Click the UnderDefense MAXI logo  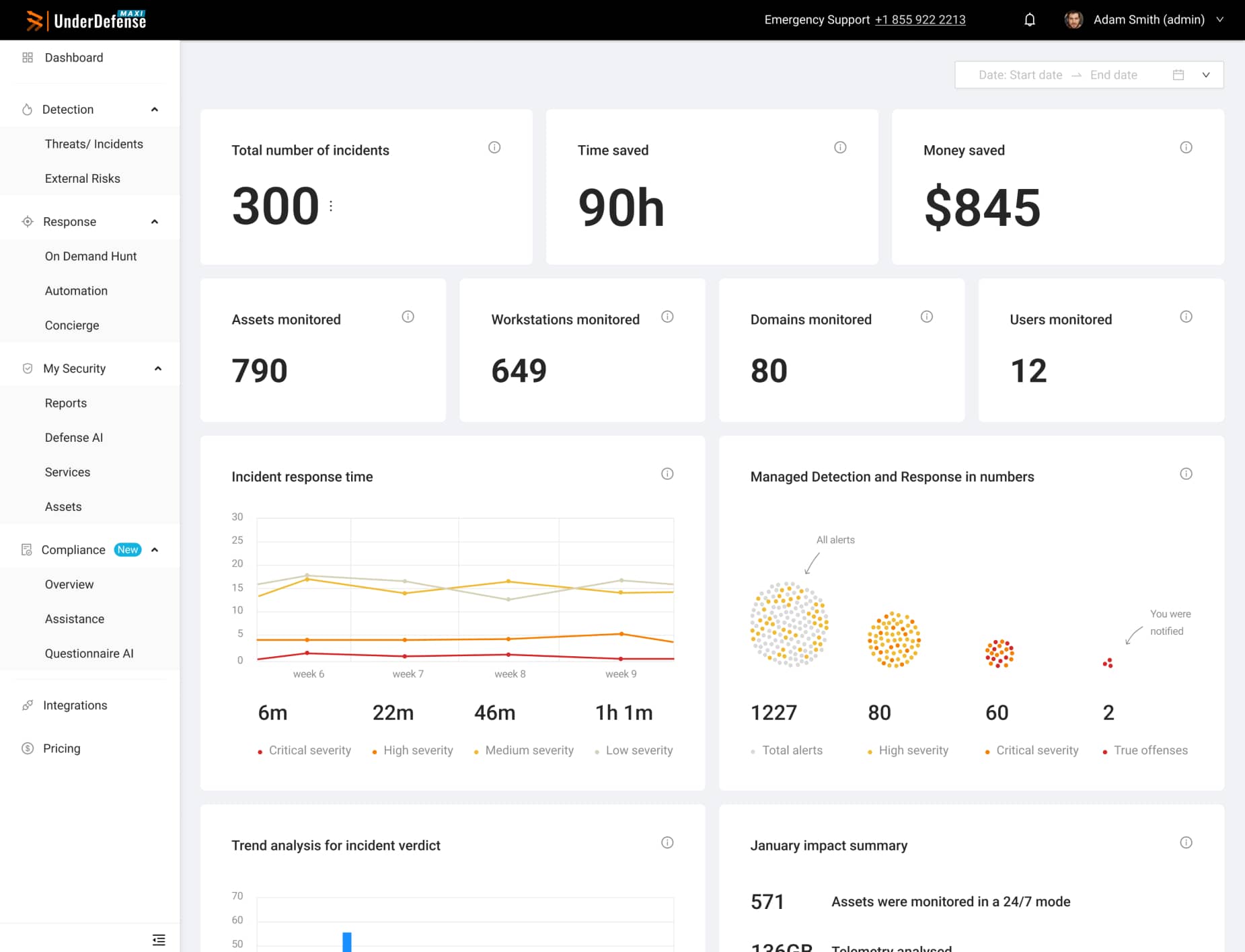click(x=86, y=20)
